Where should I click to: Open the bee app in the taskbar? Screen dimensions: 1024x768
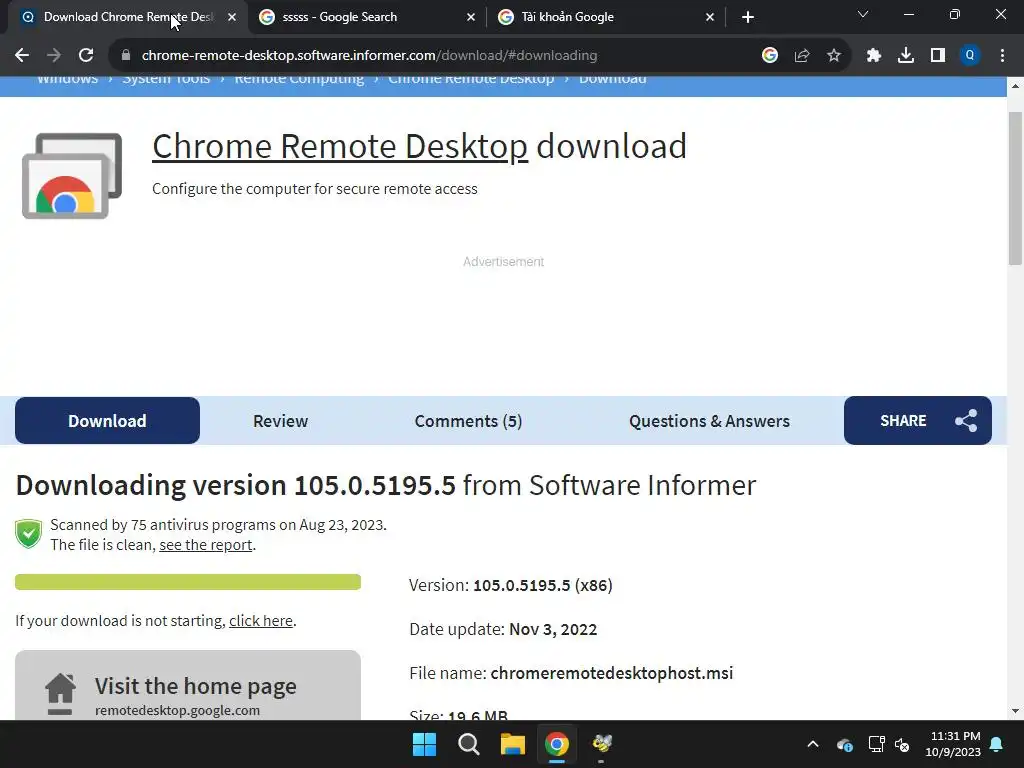pyautogui.click(x=601, y=744)
